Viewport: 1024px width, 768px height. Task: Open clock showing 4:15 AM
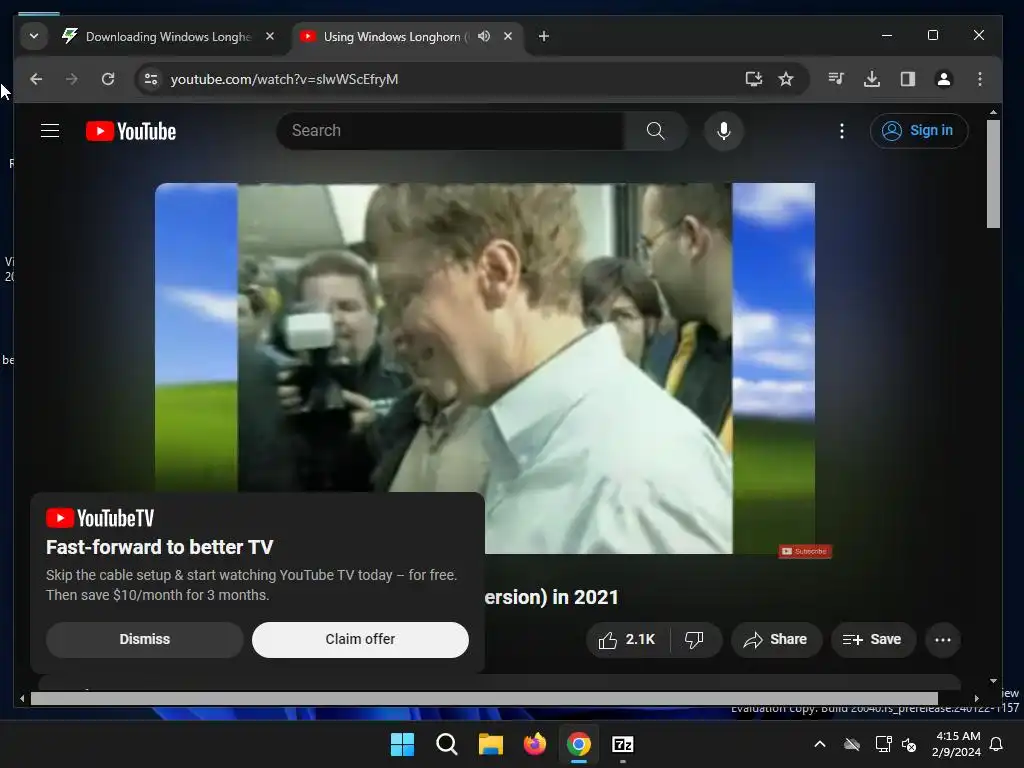tap(956, 744)
